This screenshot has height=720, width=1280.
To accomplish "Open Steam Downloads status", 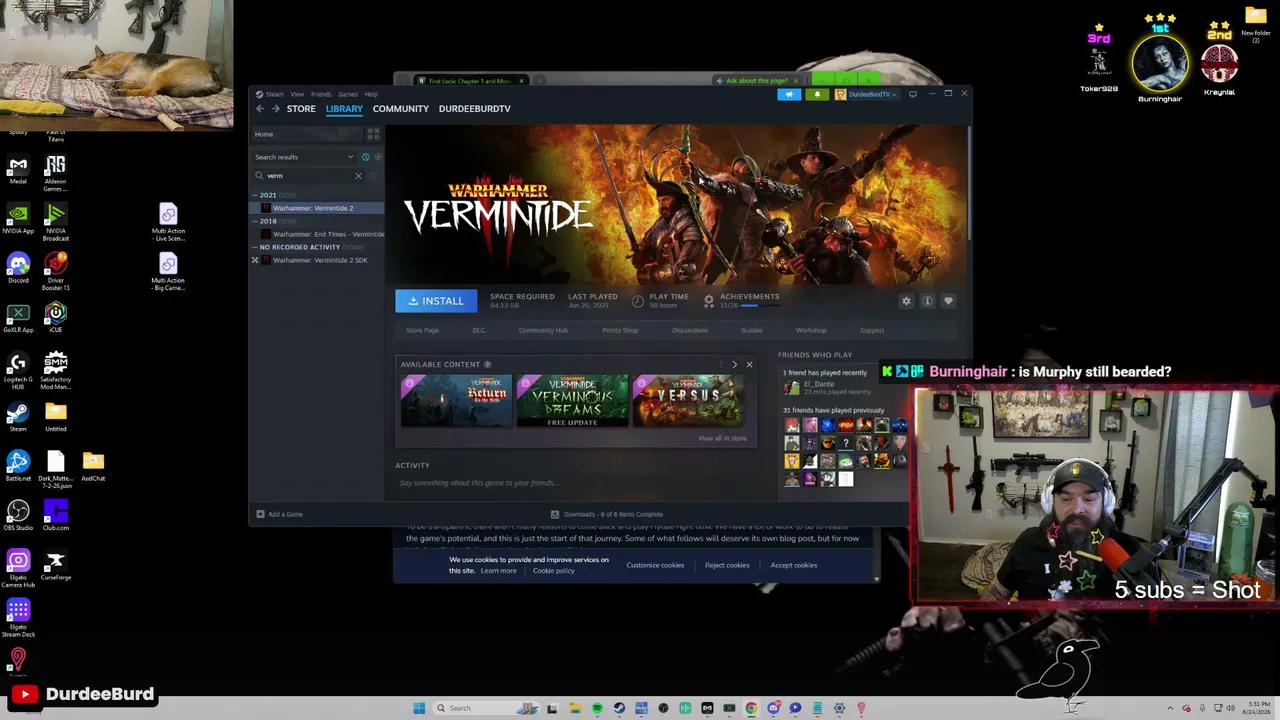I will pyautogui.click(x=607, y=514).
